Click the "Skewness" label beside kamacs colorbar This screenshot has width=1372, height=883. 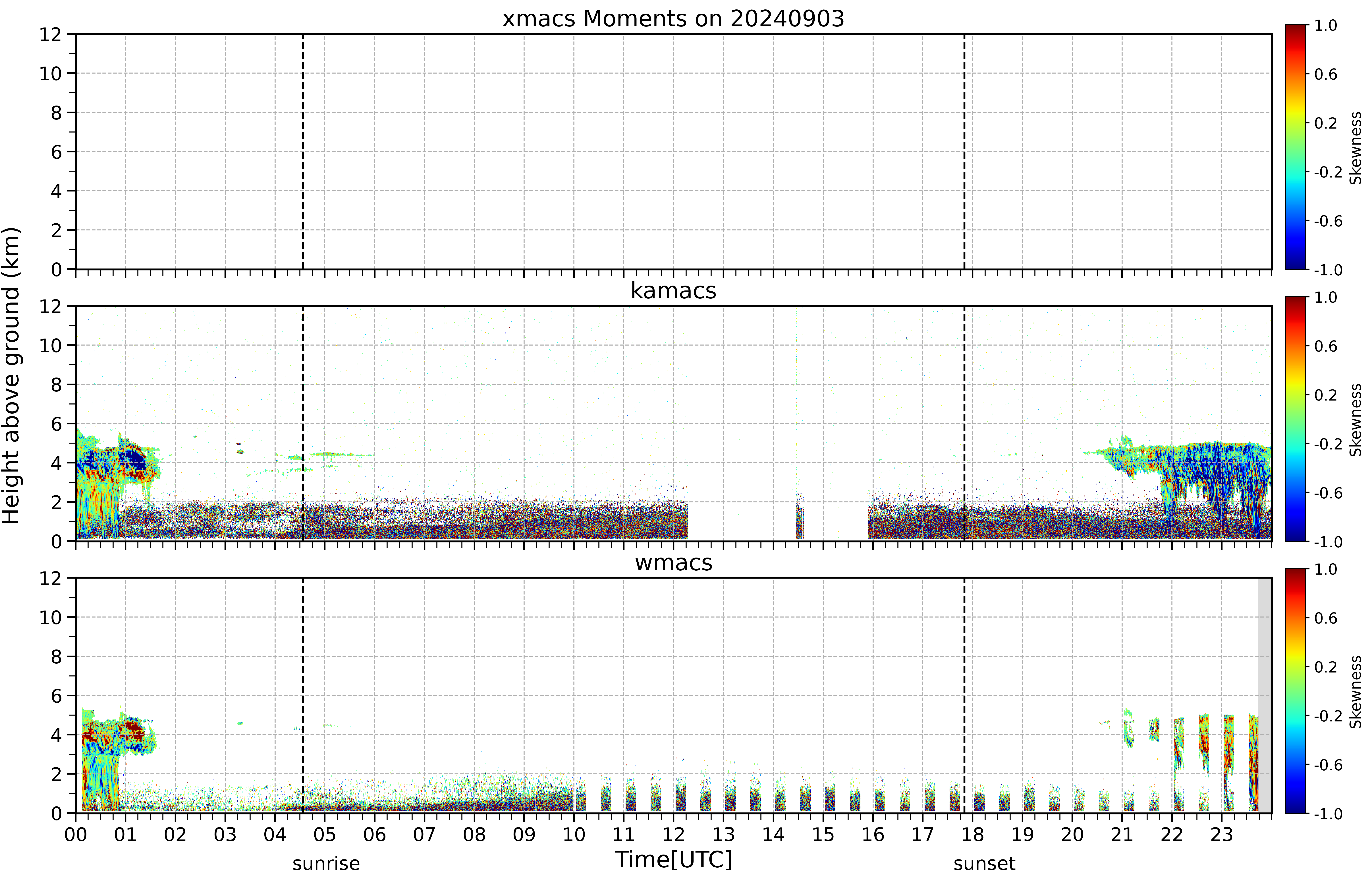click(1355, 420)
